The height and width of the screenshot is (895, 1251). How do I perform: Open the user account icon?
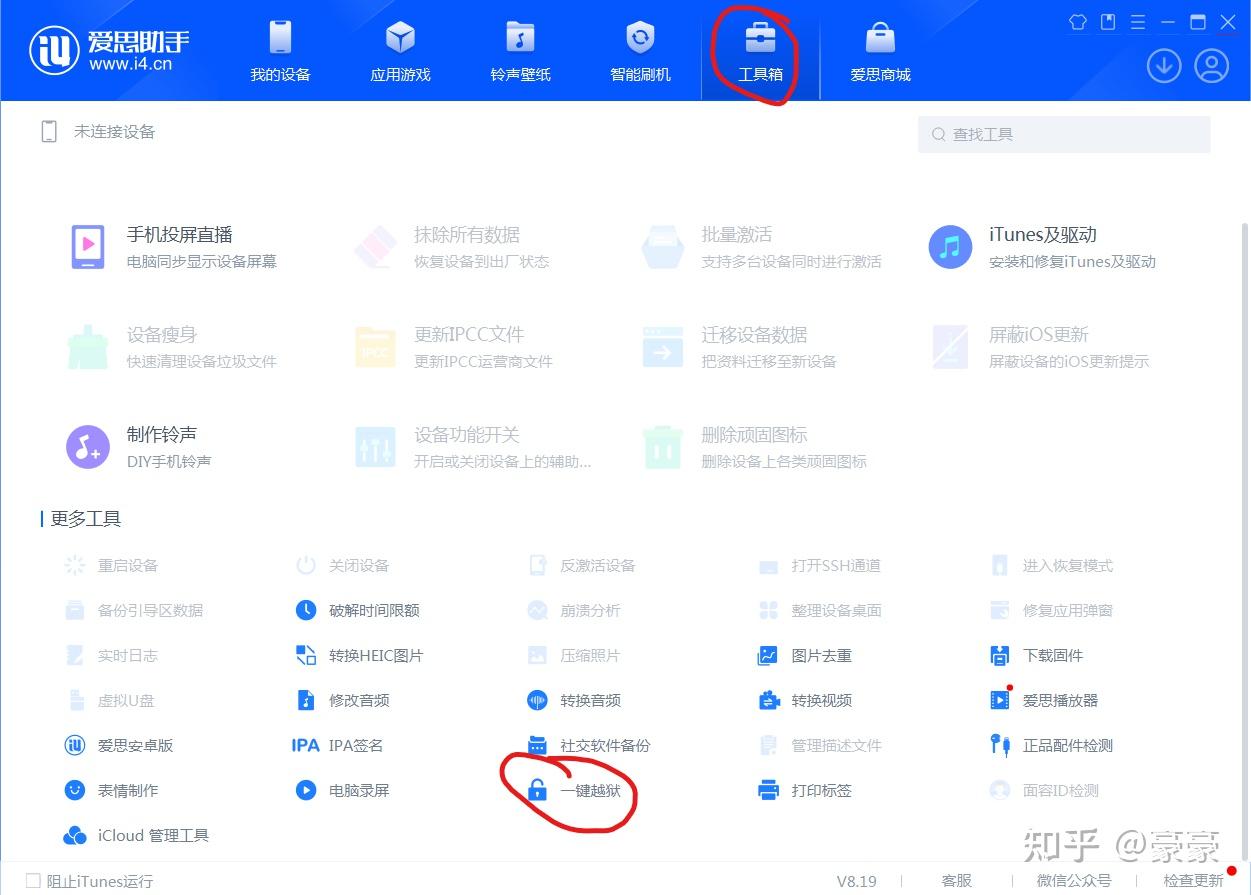[1211, 66]
